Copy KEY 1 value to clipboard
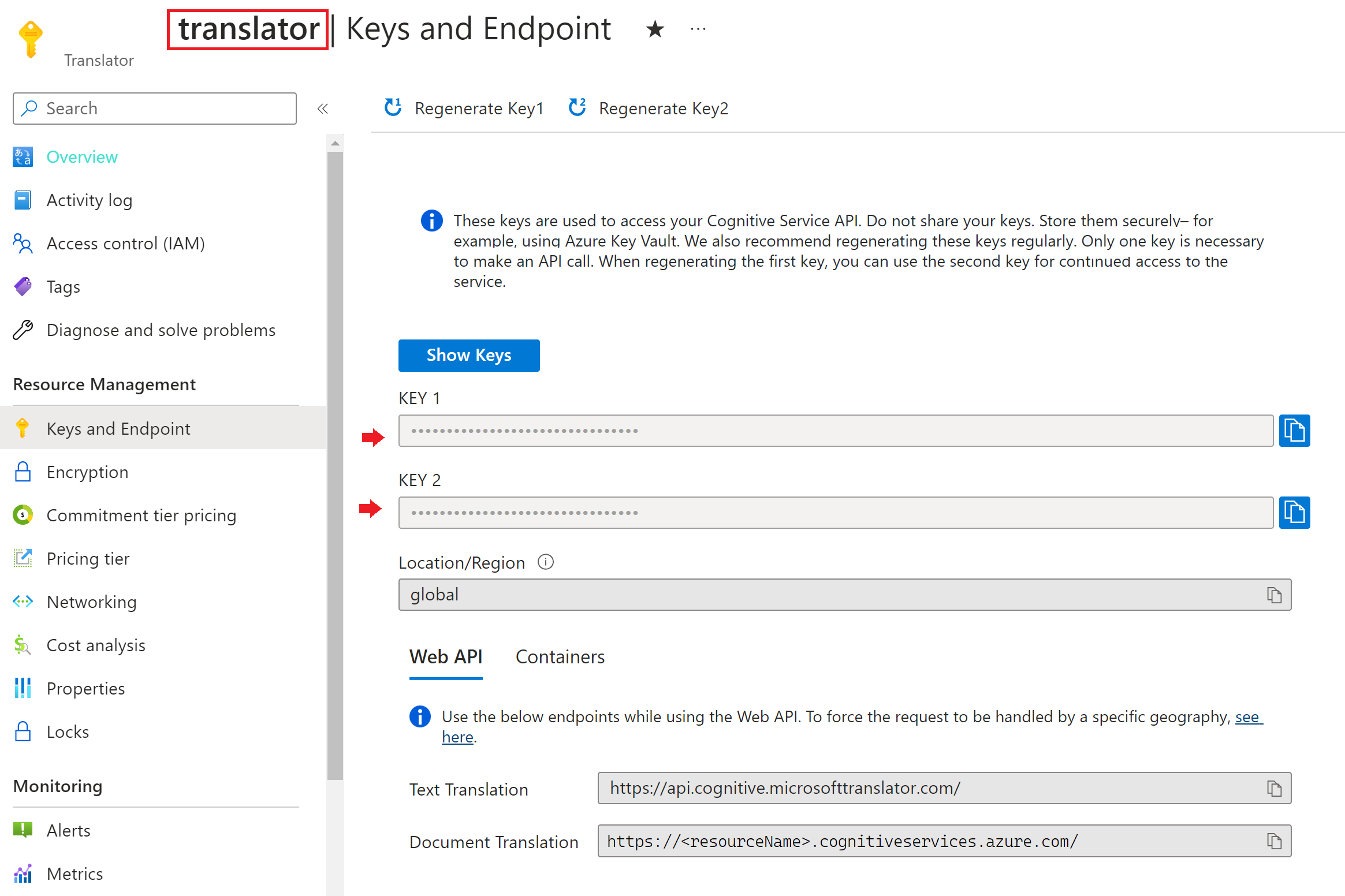This screenshot has width=1345, height=896. [1296, 430]
